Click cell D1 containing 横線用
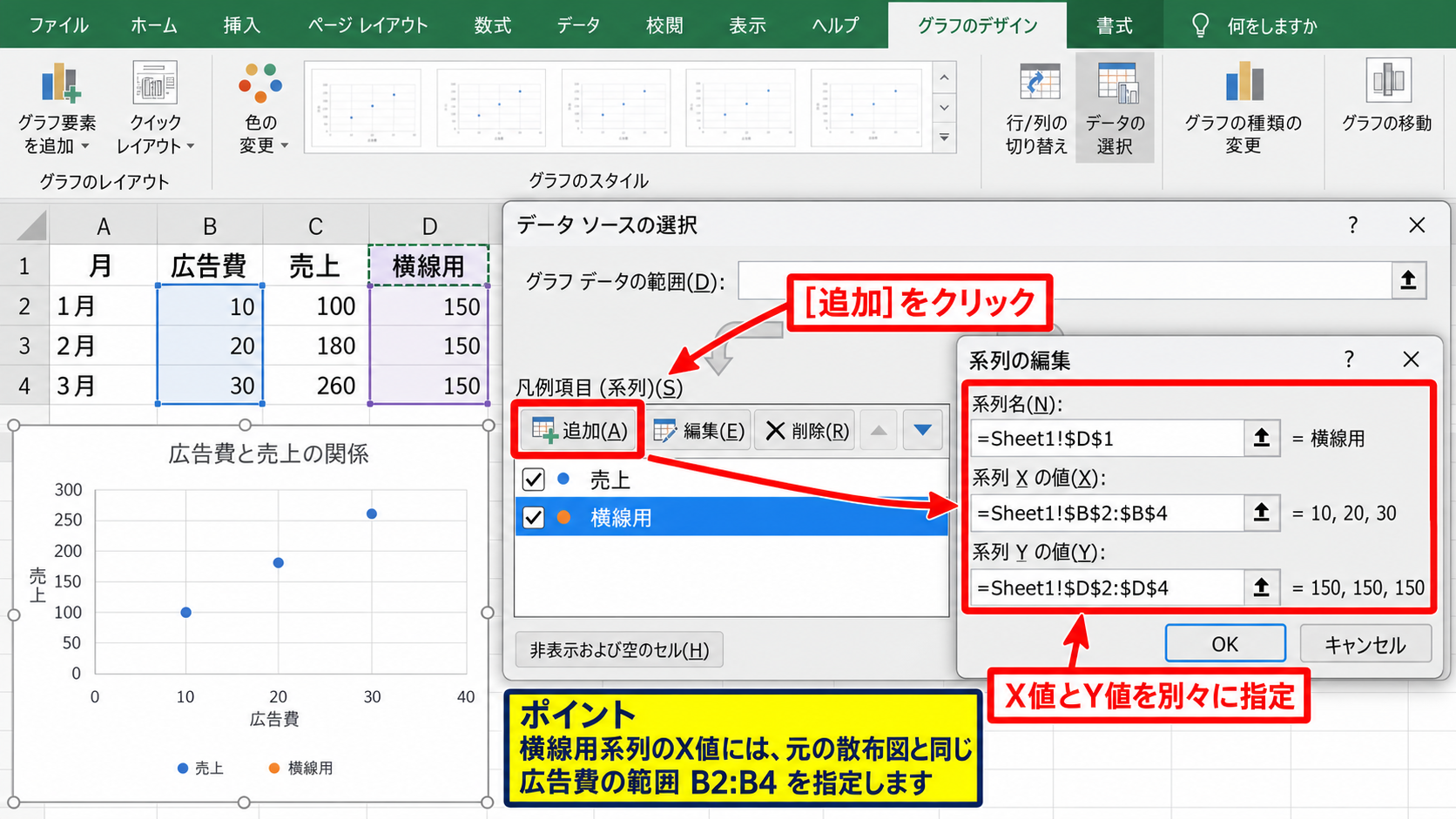The width and height of the screenshot is (1456, 819). click(x=428, y=265)
